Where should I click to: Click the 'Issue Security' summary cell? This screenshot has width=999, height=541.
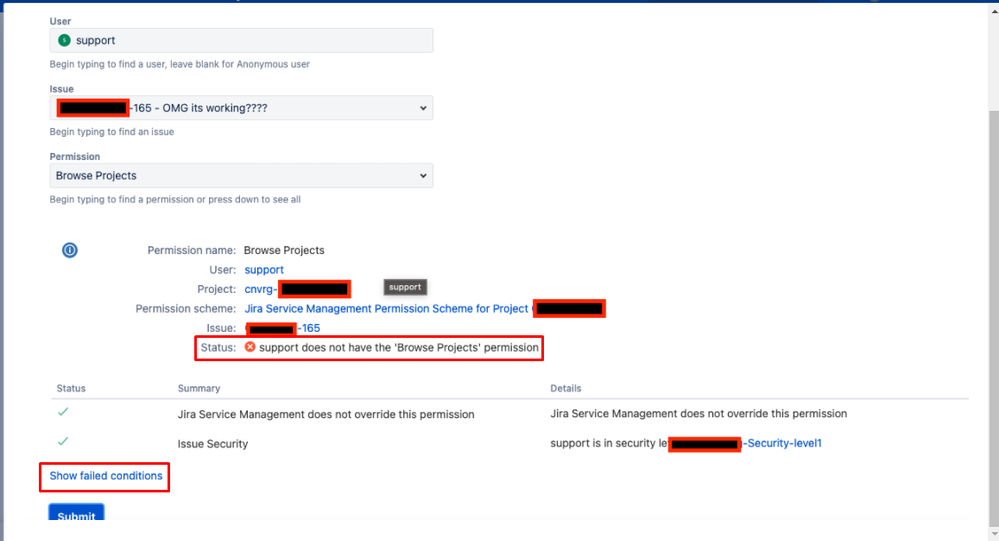[213, 444]
